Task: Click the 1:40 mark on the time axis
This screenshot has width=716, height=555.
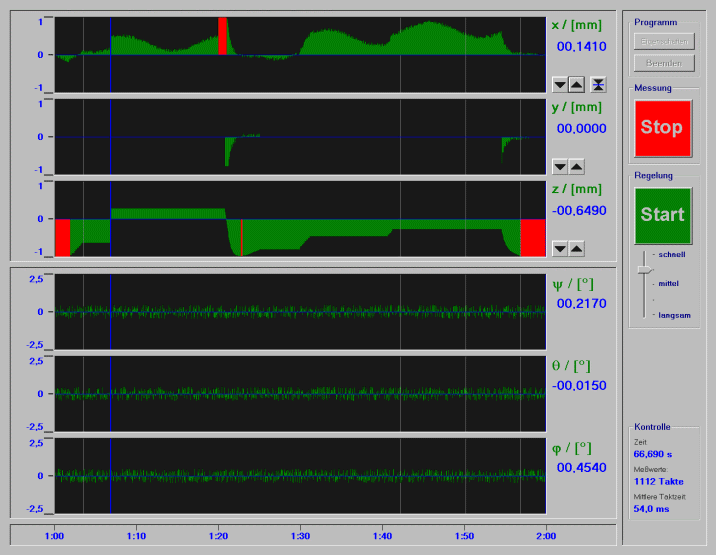Action: [x=382, y=536]
